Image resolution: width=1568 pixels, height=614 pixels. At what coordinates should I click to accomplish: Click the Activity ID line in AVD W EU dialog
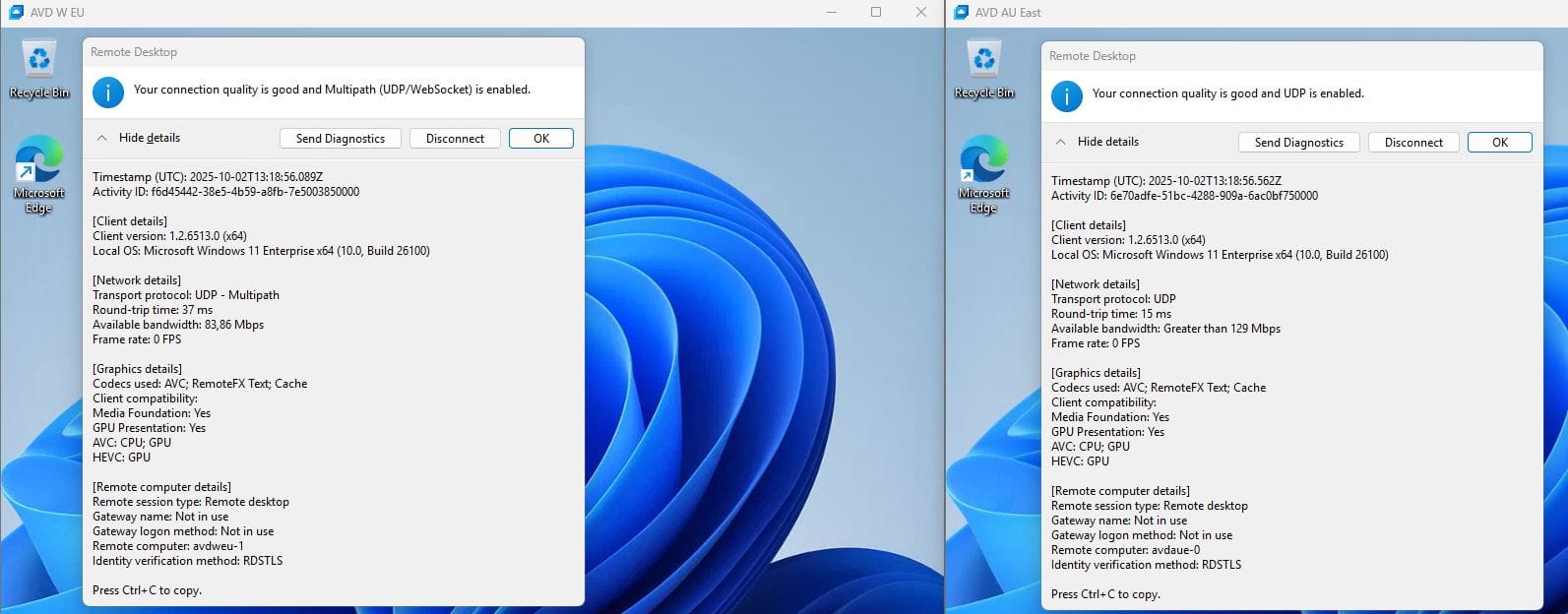[x=225, y=192]
